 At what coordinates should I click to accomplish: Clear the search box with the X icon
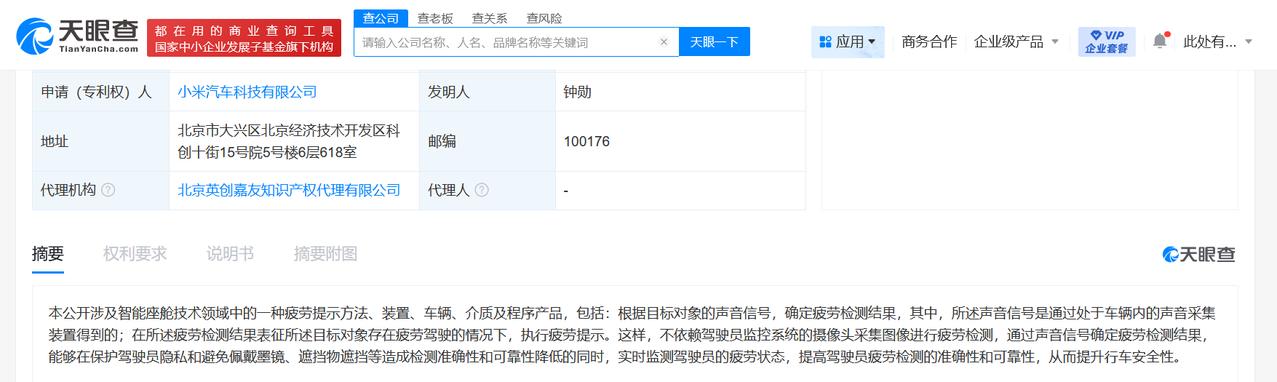click(x=664, y=42)
